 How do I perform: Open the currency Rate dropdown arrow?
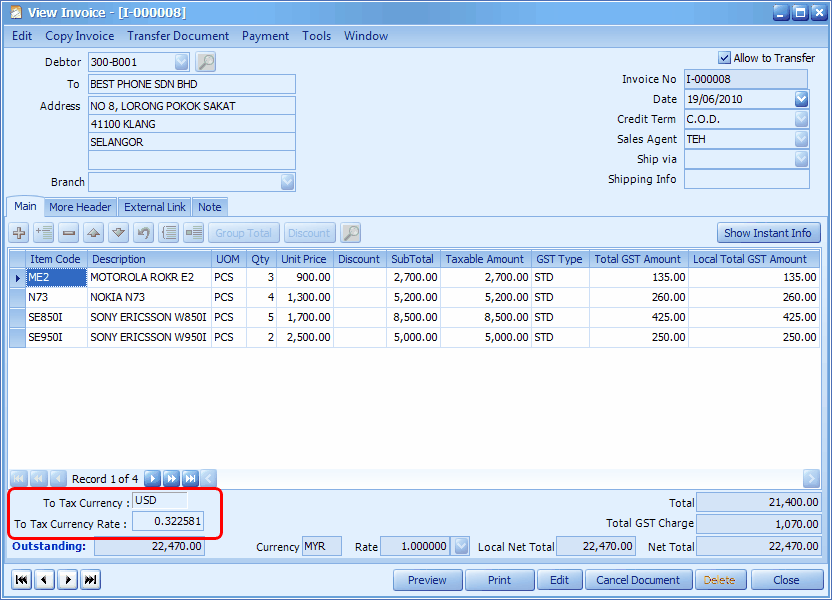(460, 547)
